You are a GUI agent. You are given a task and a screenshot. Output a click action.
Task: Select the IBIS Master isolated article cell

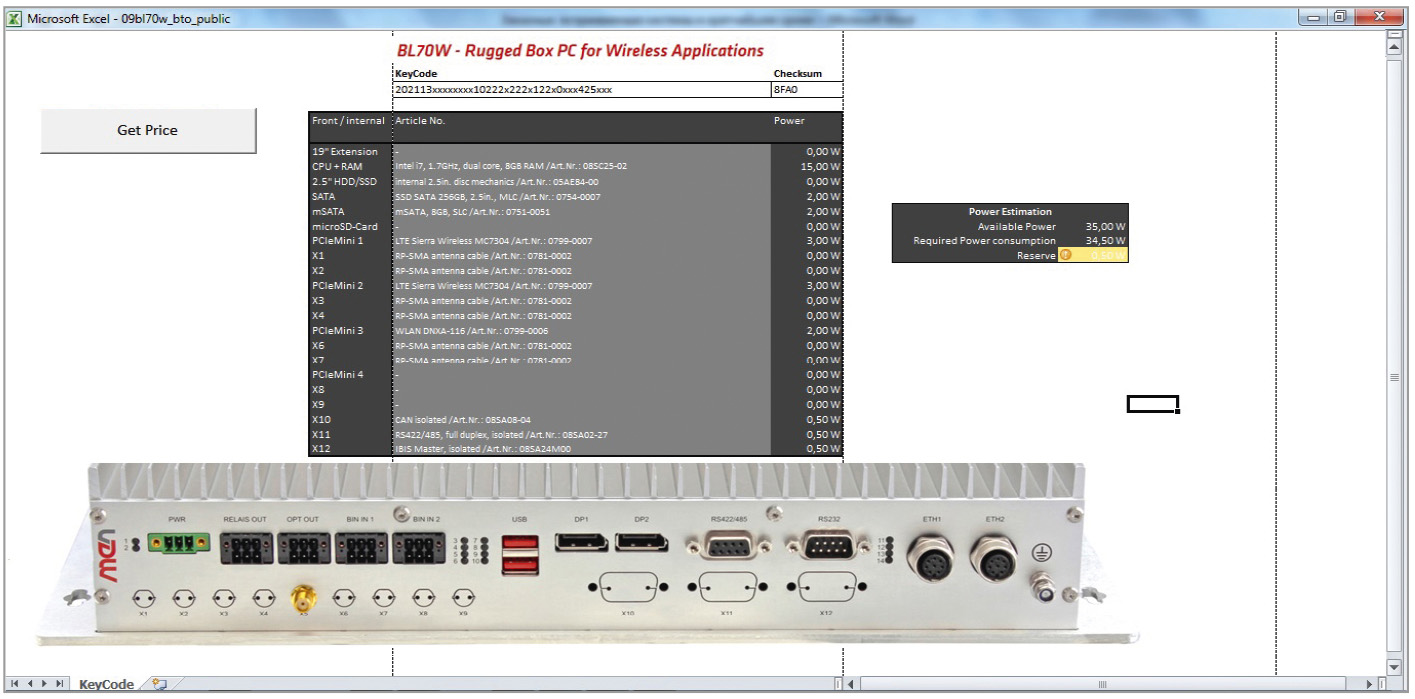tap(581, 449)
